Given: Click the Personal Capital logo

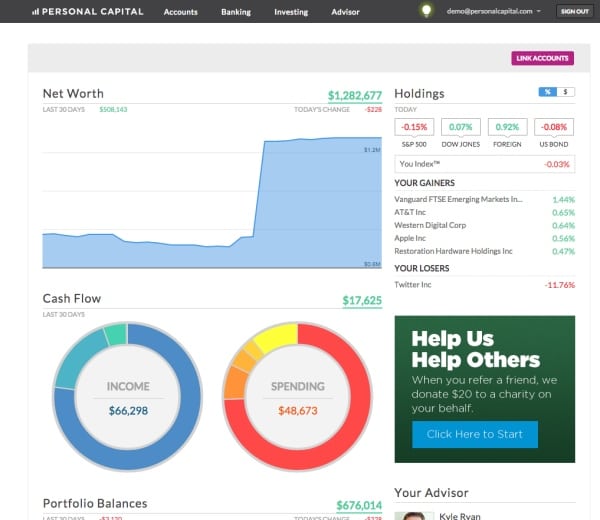Looking at the screenshot, I should (88, 11).
